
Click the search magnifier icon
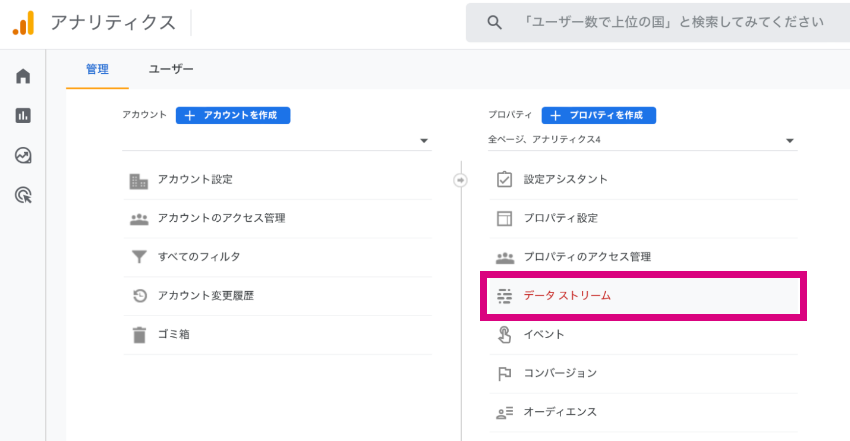494,22
